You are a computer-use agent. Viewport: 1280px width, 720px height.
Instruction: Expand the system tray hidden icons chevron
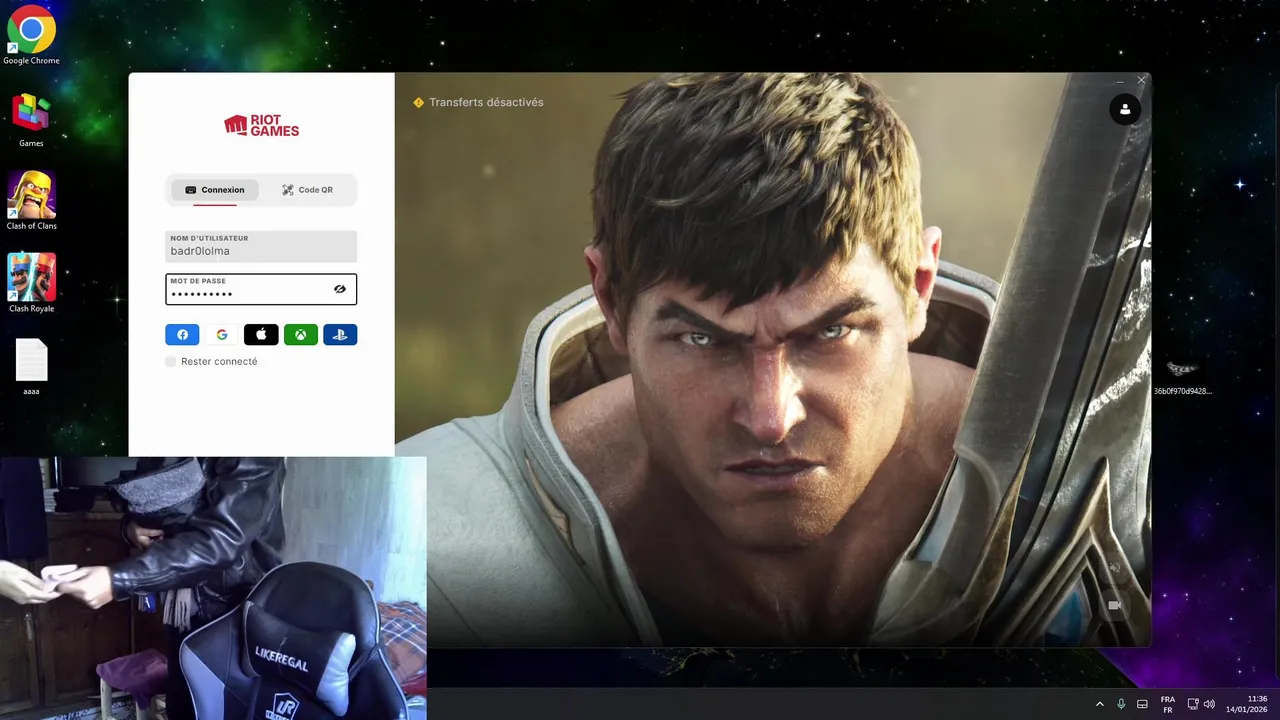pyautogui.click(x=1100, y=704)
